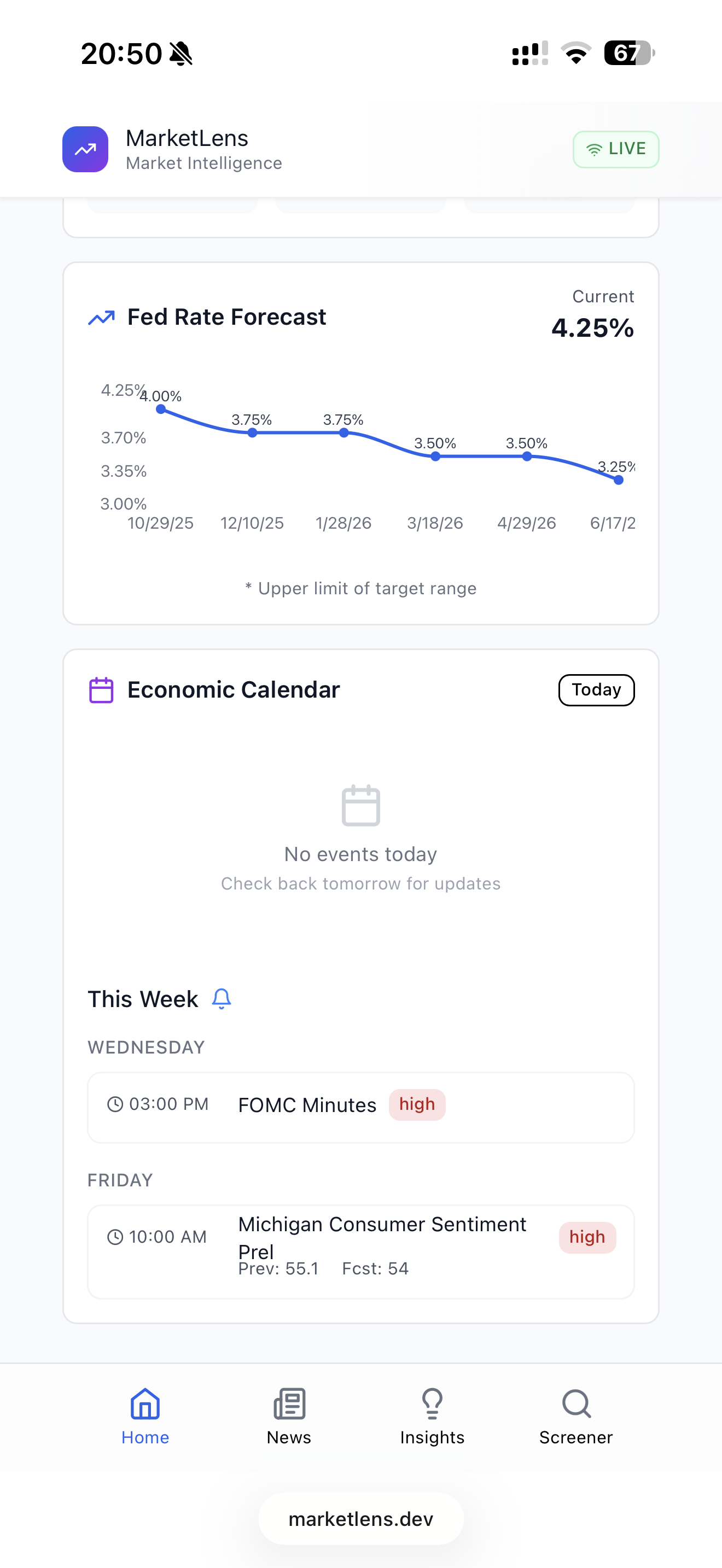
Task: Select the Today filter button
Action: click(x=597, y=691)
